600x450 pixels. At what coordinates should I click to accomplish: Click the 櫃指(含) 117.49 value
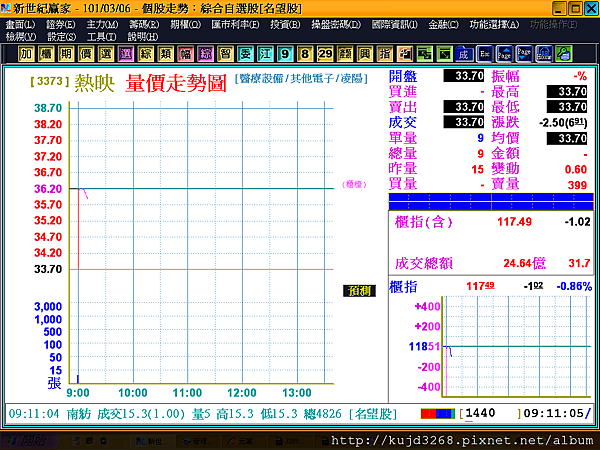point(514,222)
